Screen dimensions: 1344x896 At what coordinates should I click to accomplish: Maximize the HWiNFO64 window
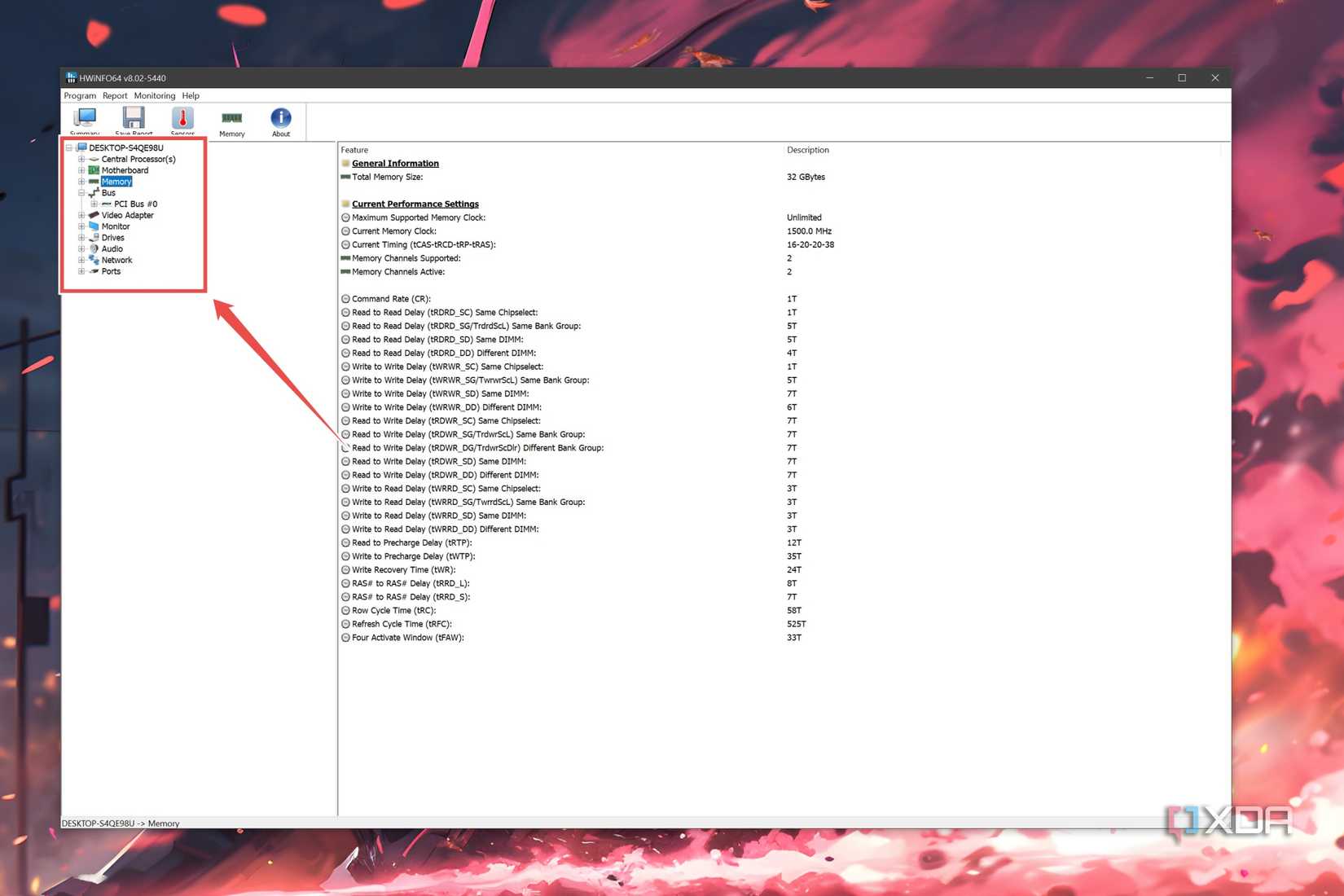pos(1182,78)
